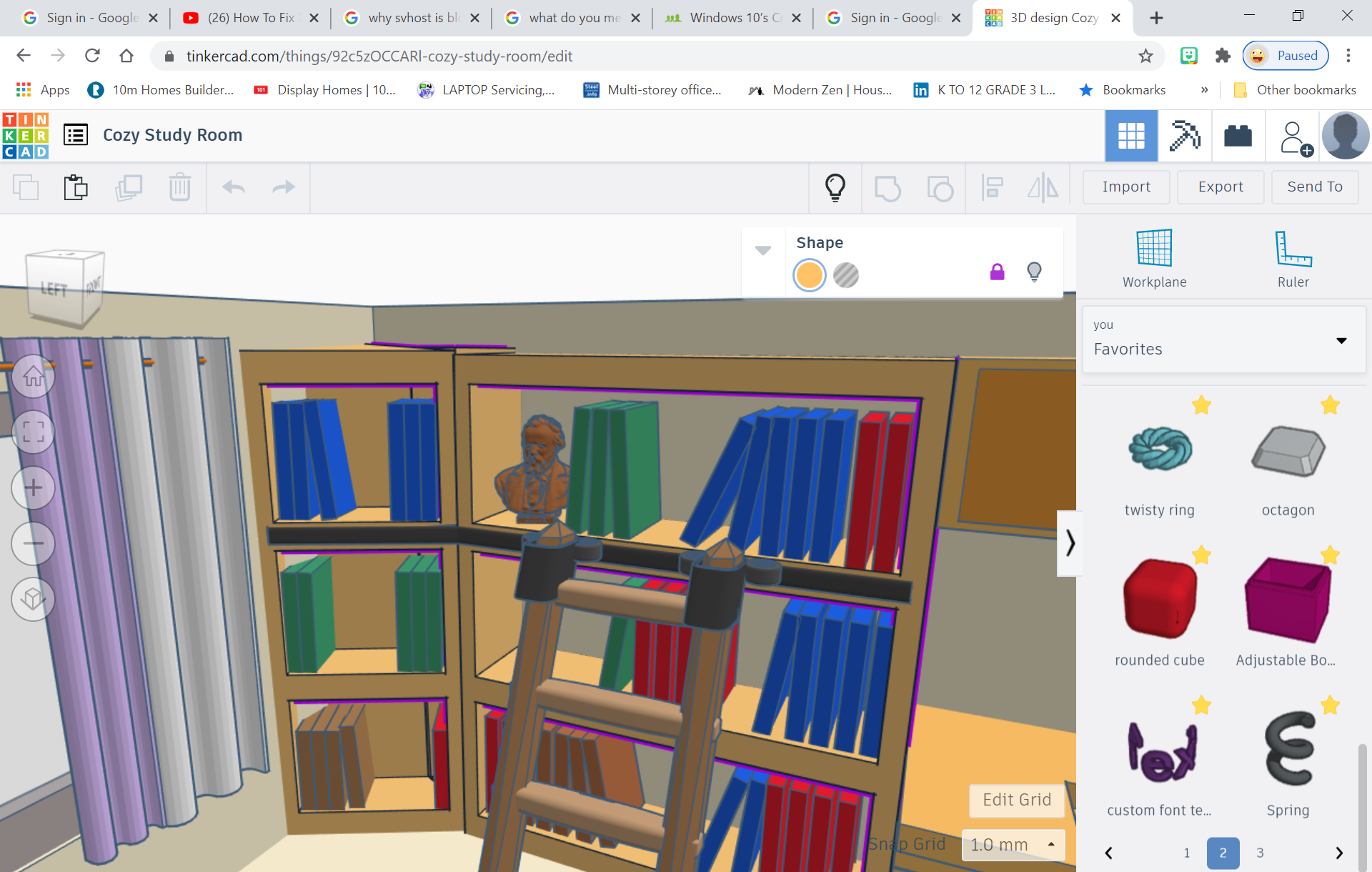Open the Tinkercad design list menu
The image size is (1372, 872).
(x=76, y=134)
